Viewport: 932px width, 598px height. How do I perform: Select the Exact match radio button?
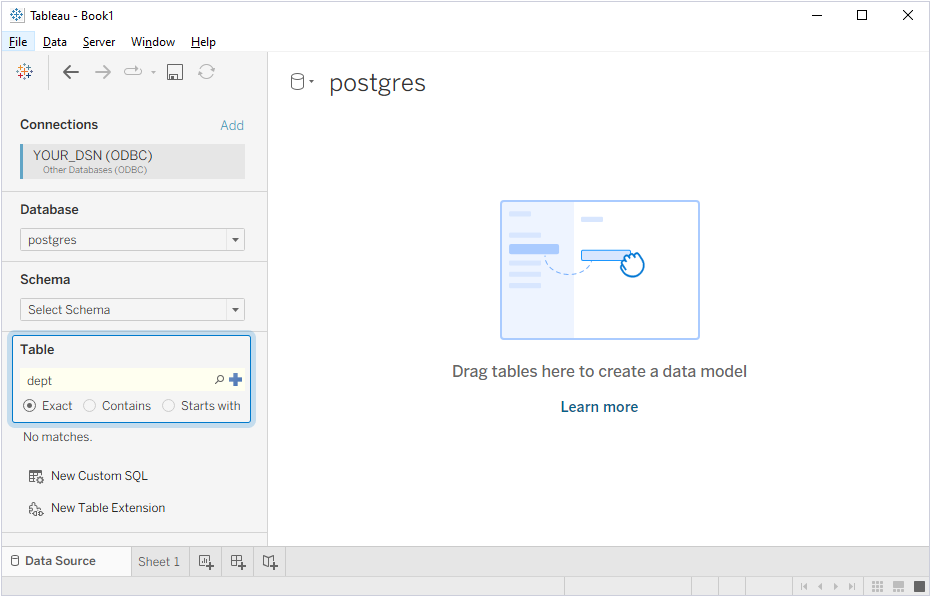click(x=28, y=405)
